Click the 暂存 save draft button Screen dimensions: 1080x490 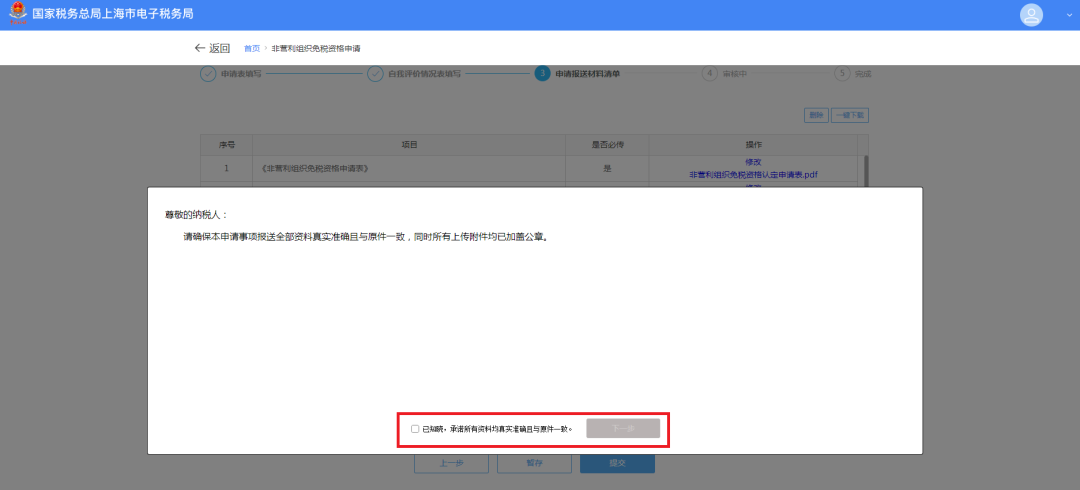coord(534,463)
